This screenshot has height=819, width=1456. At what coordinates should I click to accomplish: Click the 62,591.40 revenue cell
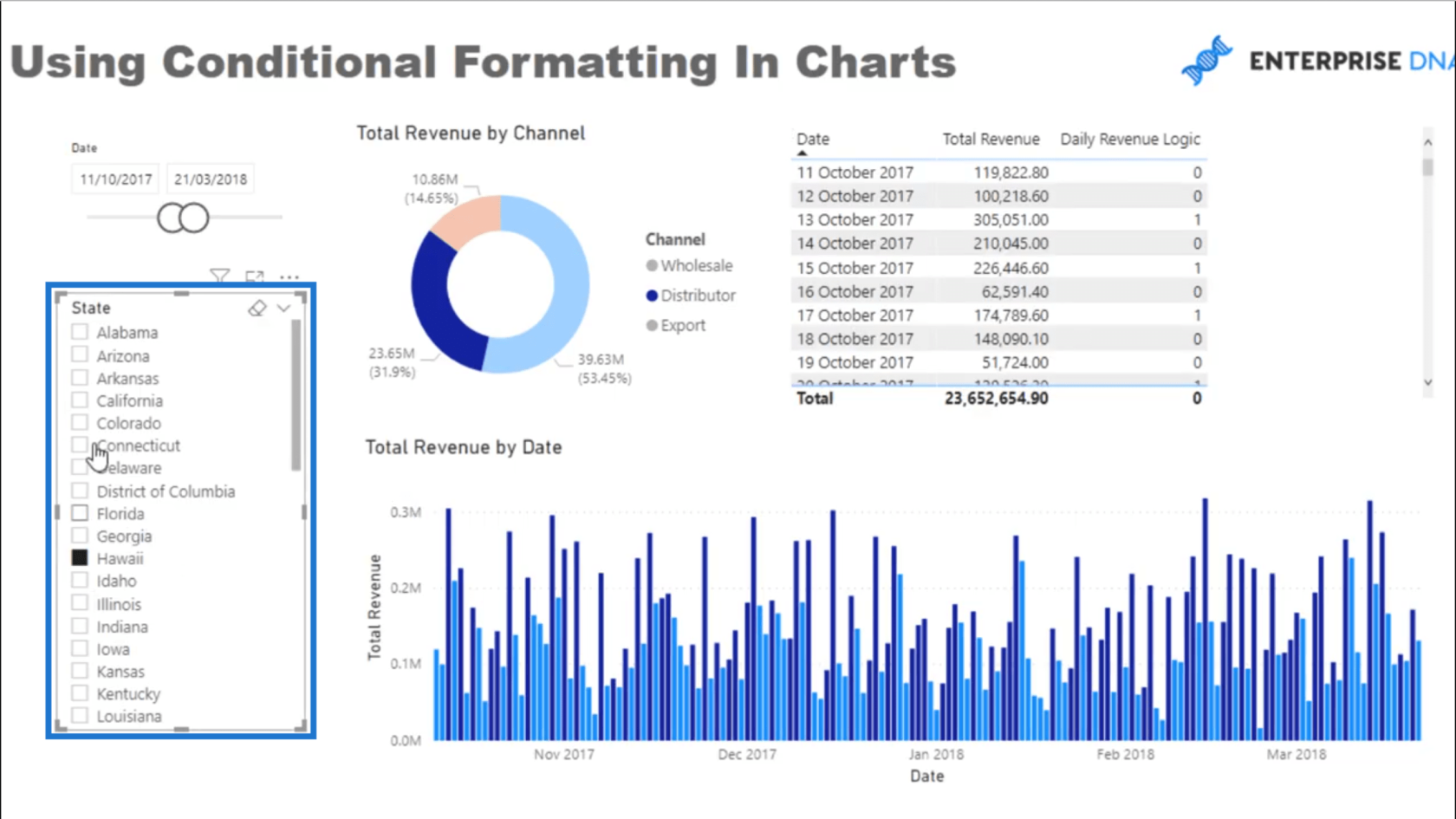click(x=1015, y=292)
